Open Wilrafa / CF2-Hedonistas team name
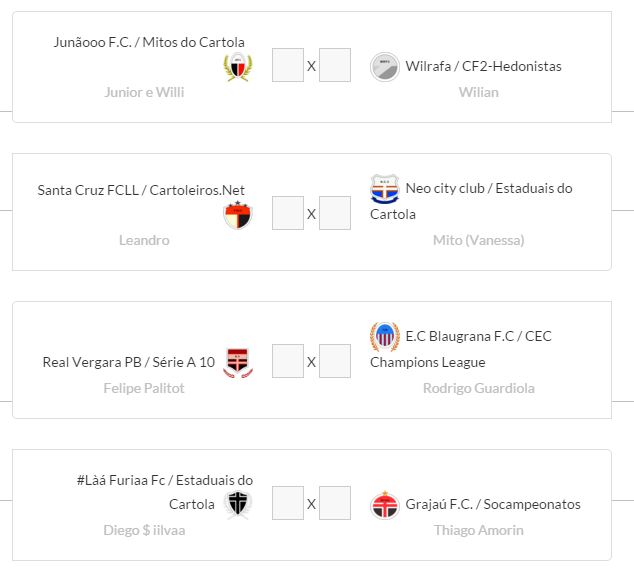 [483, 67]
